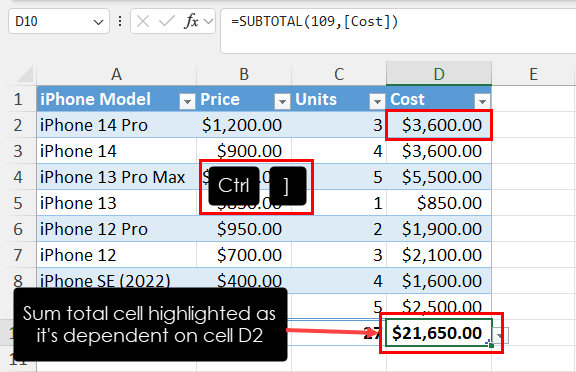The width and height of the screenshot is (576, 372).
Task: Click cost cell D2 "$3,600.00"
Action: 439,125
